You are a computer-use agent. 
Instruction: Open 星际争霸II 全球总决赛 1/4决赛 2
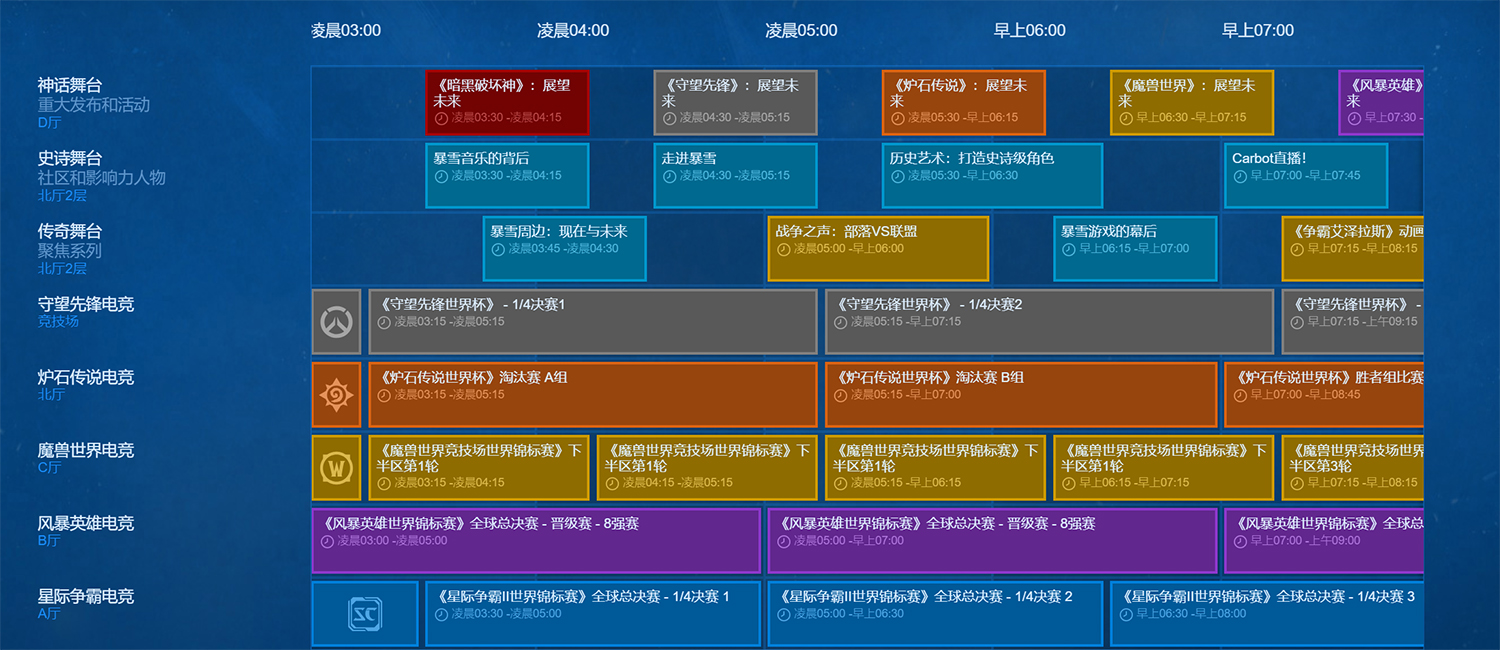[x=936, y=614]
